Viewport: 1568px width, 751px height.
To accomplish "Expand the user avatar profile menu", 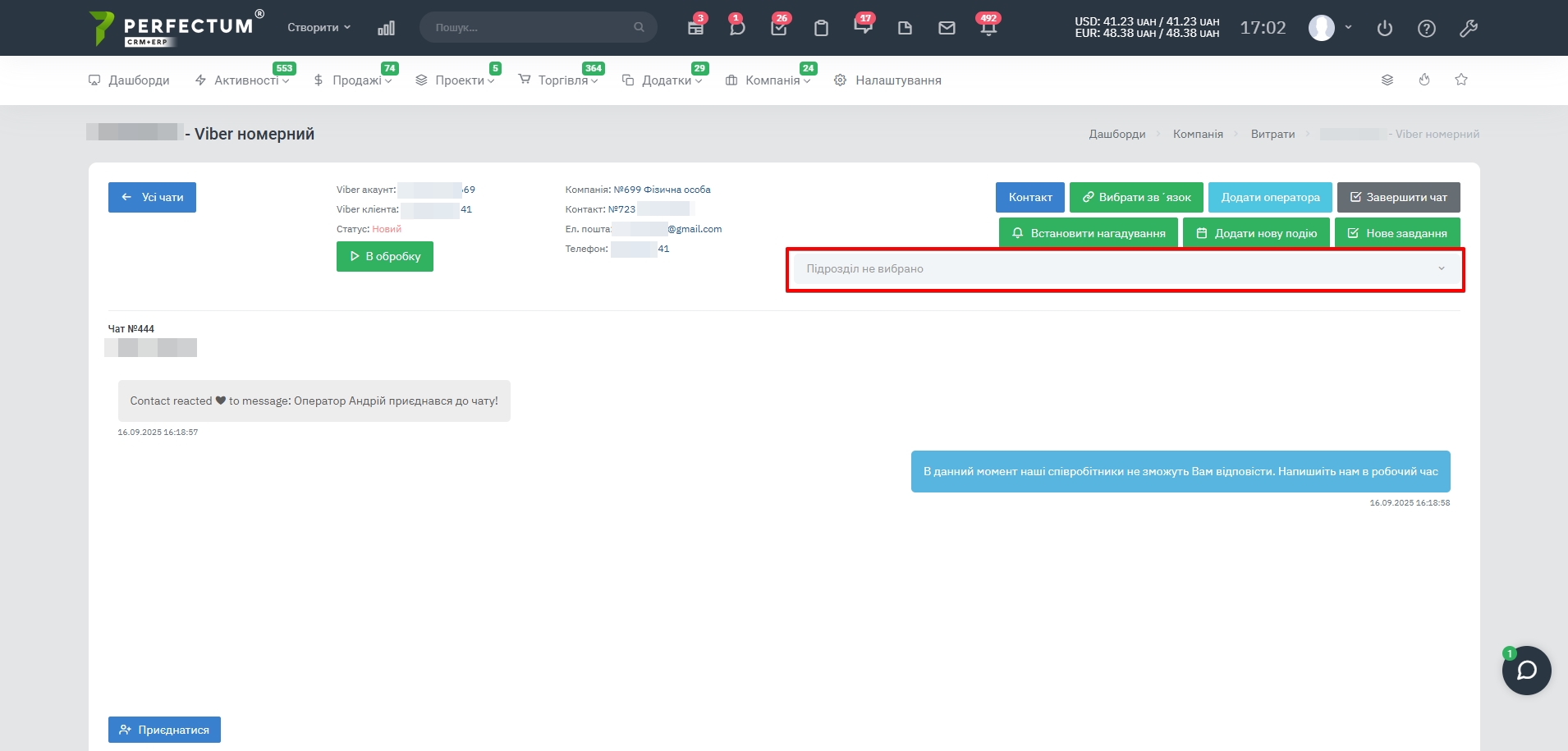I will pyautogui.click(x=1330, y=28).
